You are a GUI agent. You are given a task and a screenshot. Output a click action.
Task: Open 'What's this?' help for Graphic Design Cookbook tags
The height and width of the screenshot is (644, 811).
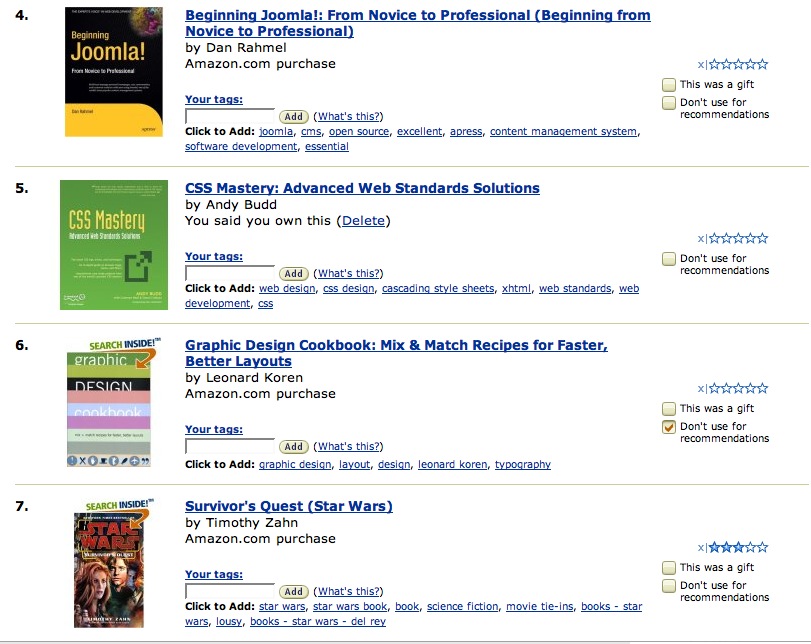point(349,446)
